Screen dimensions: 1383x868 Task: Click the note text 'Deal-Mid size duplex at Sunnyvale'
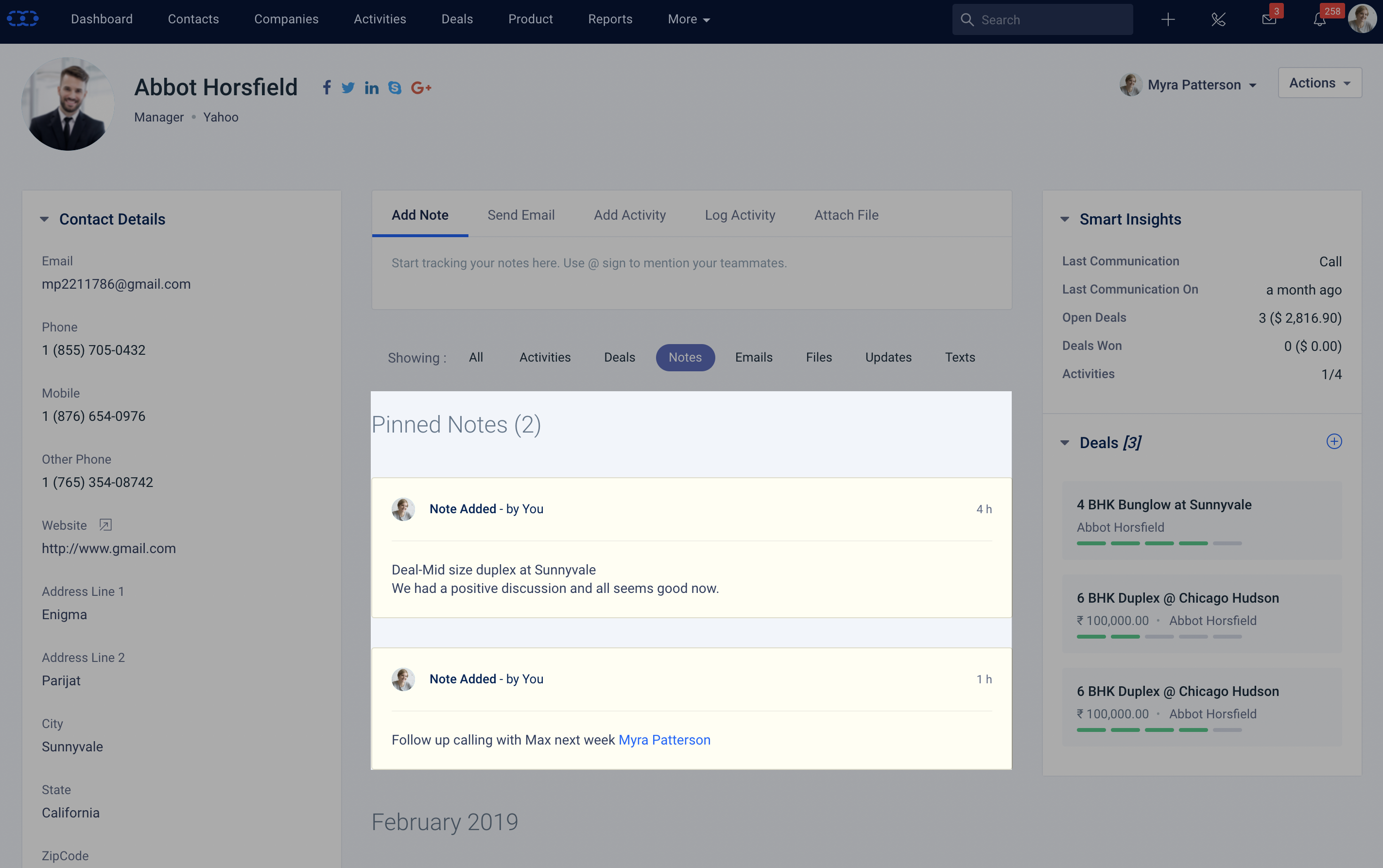point(494,570)
